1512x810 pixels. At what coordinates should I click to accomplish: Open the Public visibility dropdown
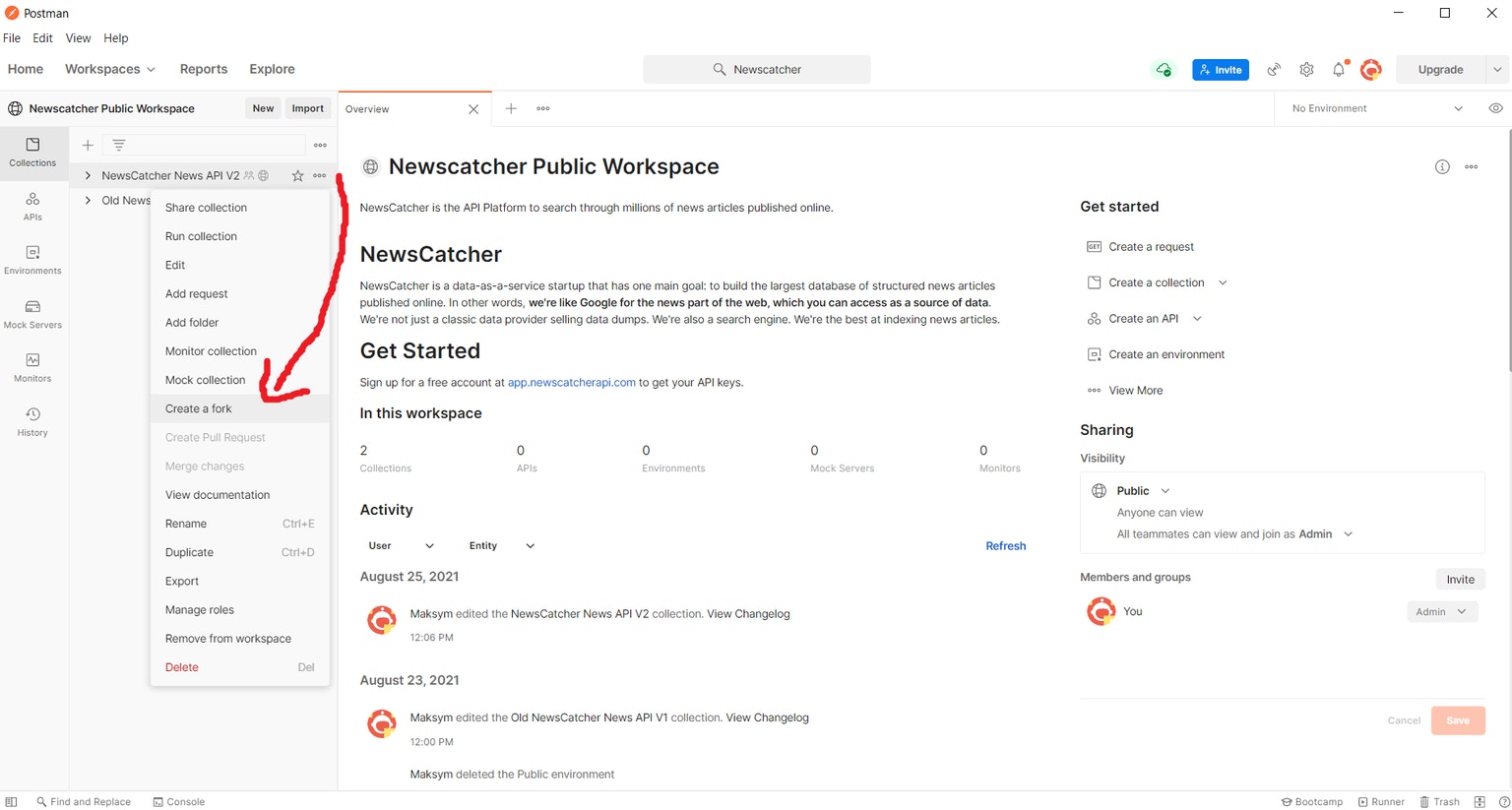coord(1143,490)
